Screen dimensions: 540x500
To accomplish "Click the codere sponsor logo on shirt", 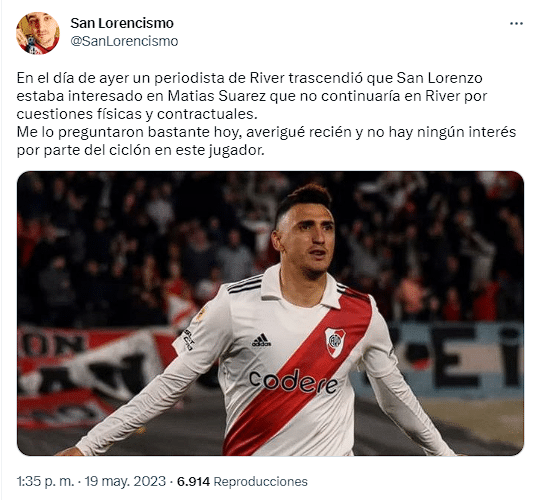I will (293, 382).
